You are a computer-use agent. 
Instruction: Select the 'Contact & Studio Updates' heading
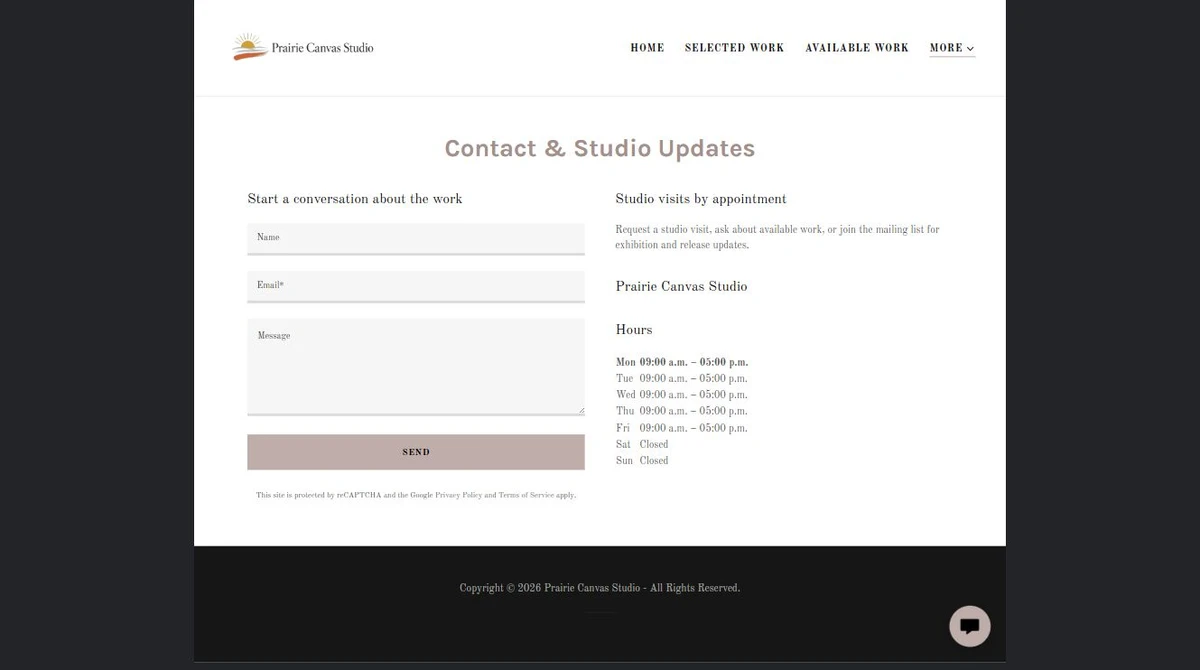(x=600, y=149)
